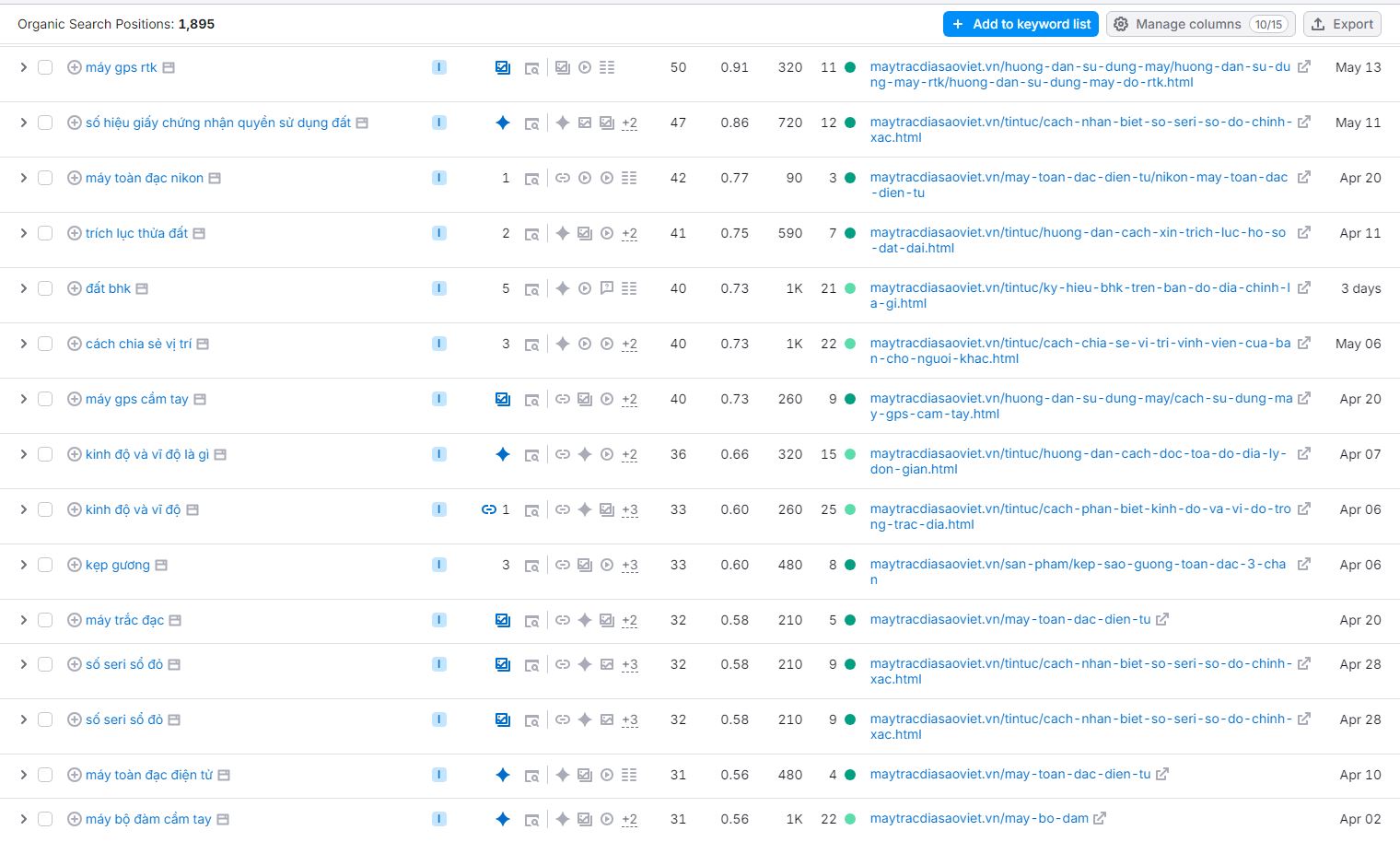
Task: Click the AI star icon in máy toàn đạc điện tử row
Action: point(503,775)
